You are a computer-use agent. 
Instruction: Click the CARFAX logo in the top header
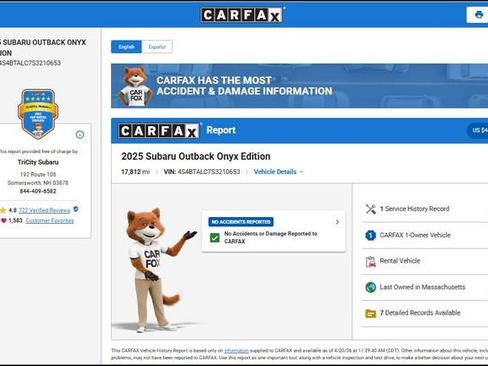pyautogui.click(x=242, y=15)
